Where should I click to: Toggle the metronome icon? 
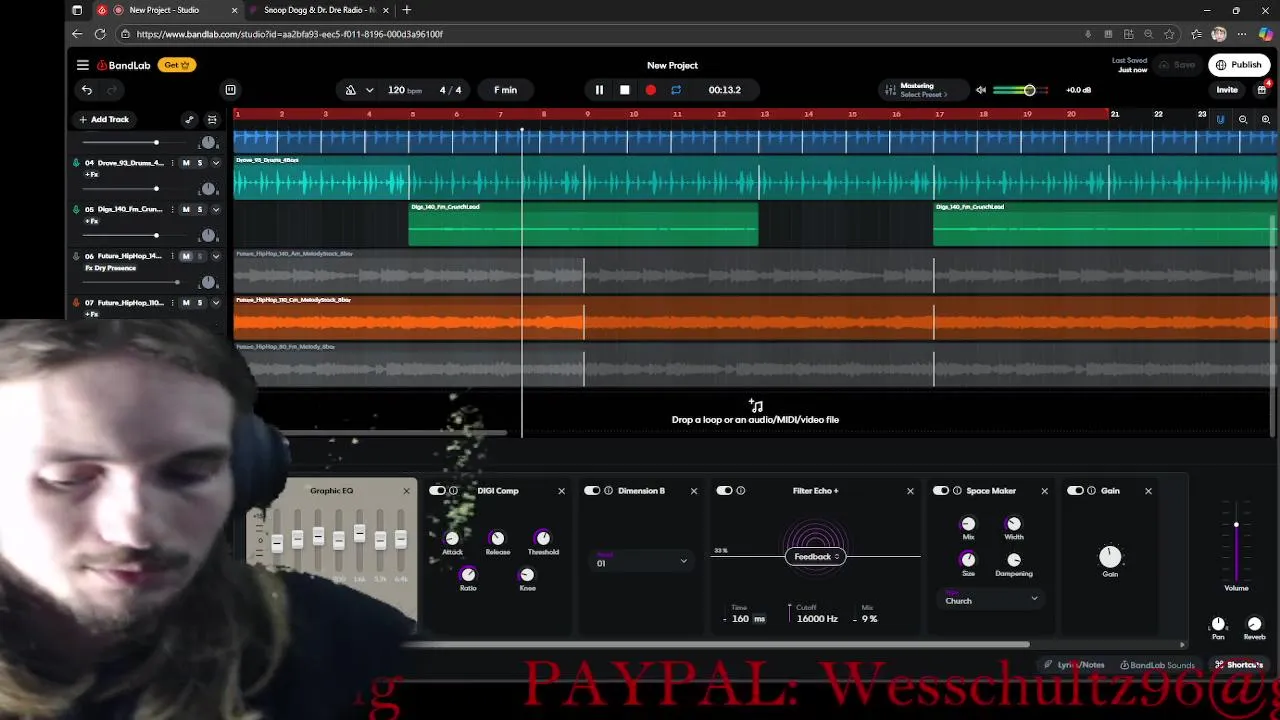pyautogui.click(x=351, y=90)
